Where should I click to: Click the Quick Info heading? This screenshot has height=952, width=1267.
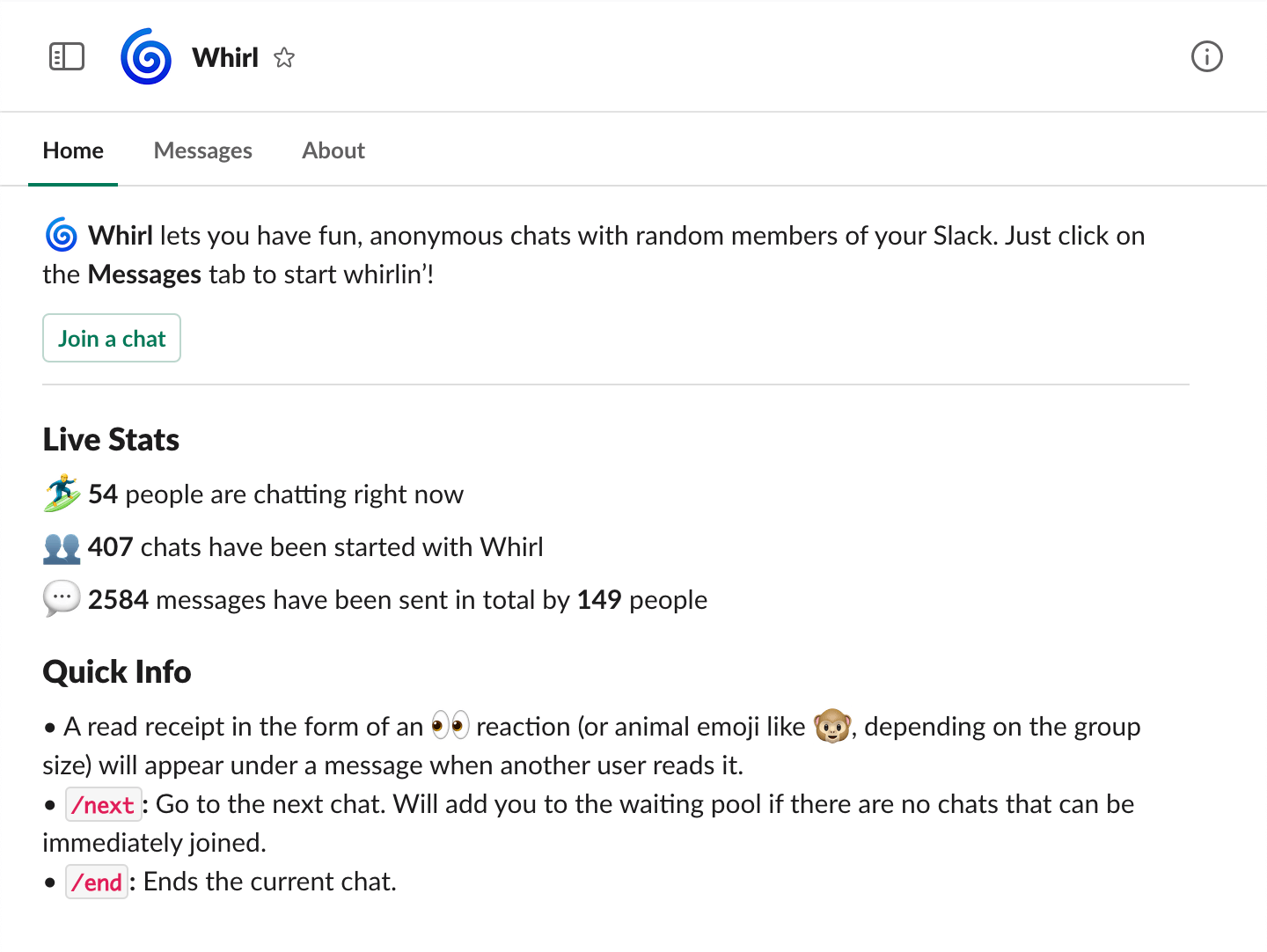(117, 671)
